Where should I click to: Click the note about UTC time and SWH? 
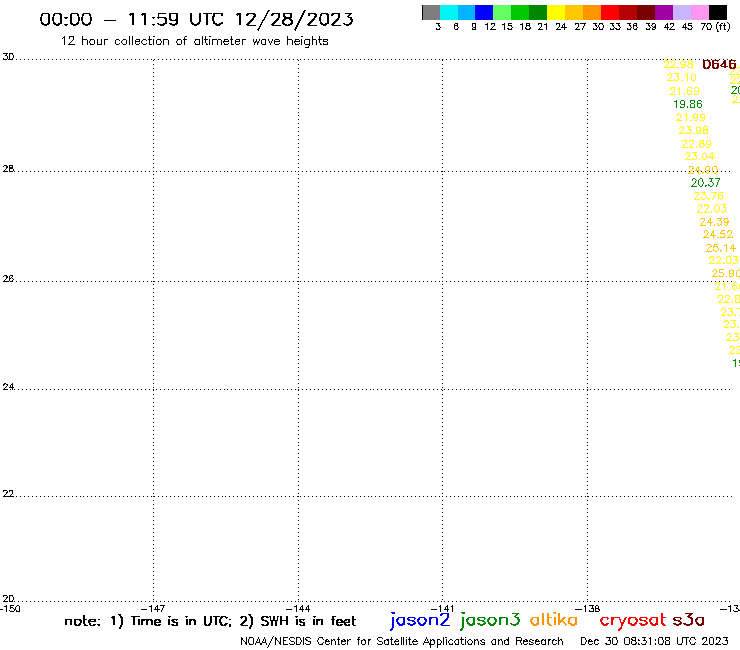[210, 621]
